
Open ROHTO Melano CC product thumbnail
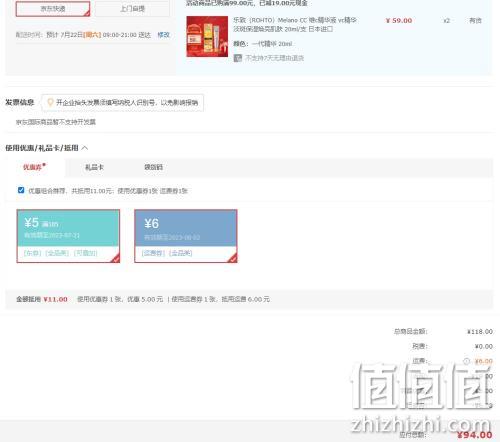tap(207, 36)
